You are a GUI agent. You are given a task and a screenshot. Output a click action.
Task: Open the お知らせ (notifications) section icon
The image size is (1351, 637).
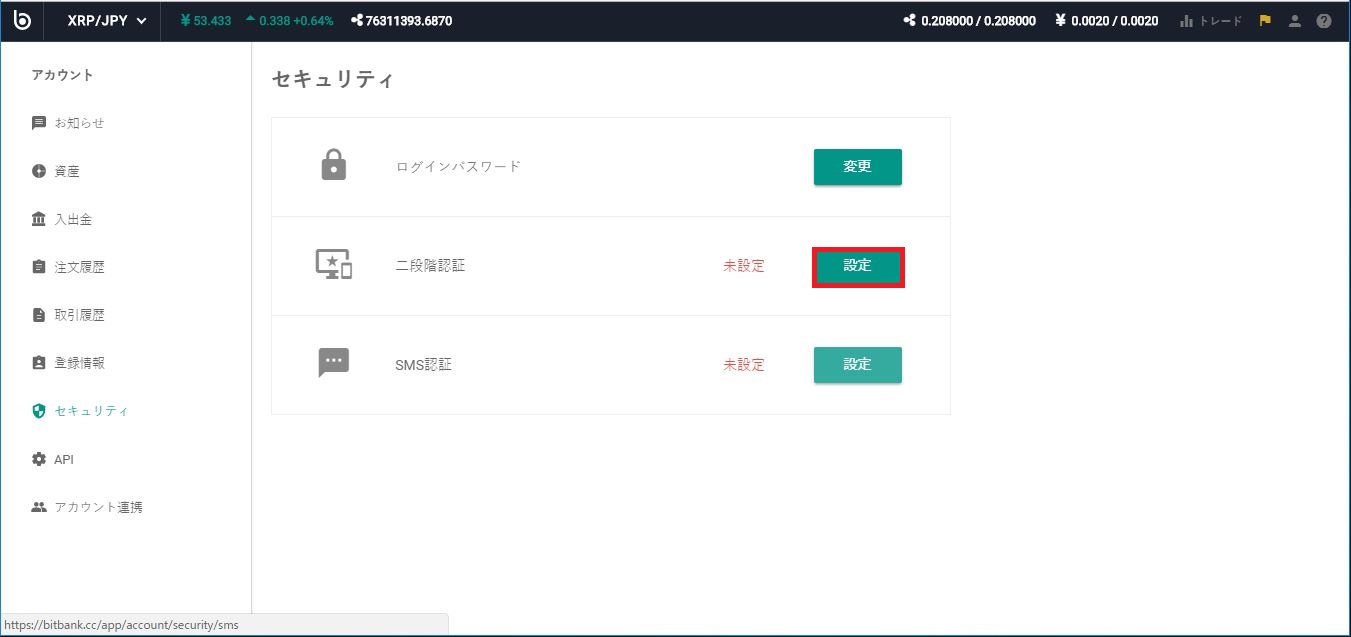[37, 122]
